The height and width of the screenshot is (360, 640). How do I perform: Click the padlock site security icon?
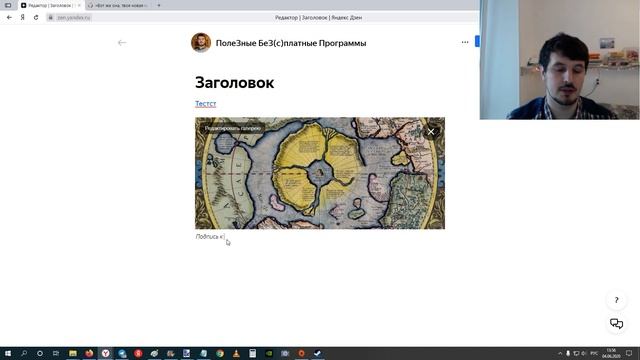[51, 18]
